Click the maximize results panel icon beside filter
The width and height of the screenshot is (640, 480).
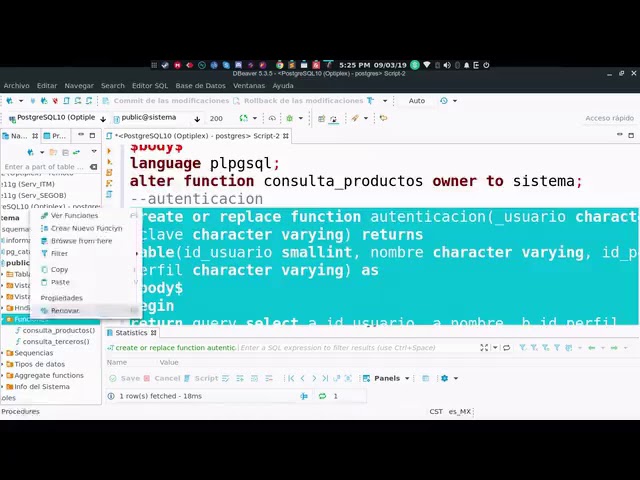[484, 348]
